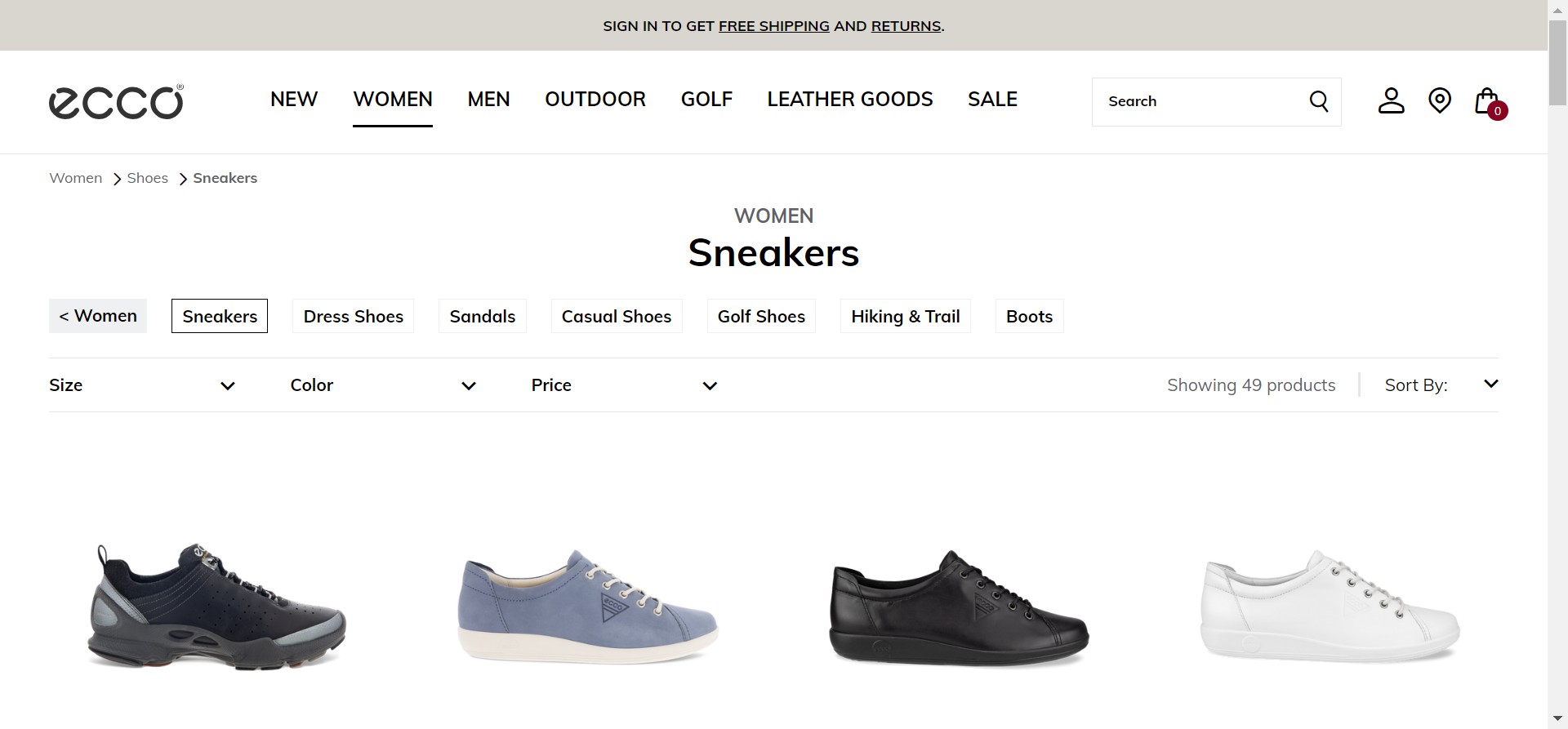Open the store locator pin icon
Viewport: 1568px width, 729px height.
(x=1439, y=100)
